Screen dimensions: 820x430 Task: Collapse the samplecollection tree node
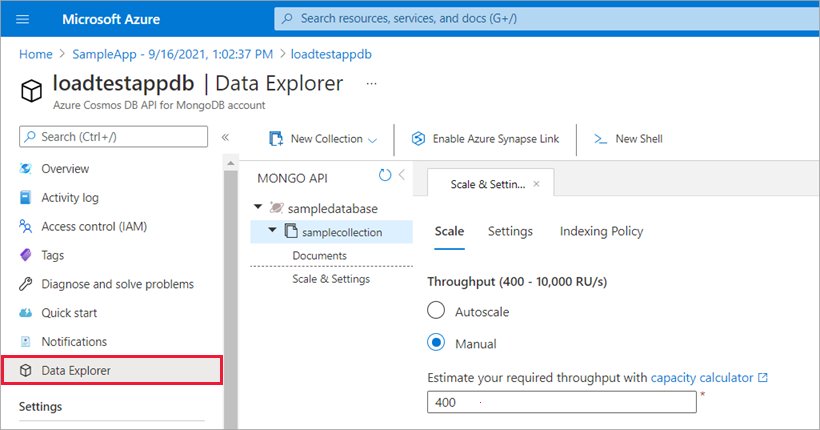(271, 231)
